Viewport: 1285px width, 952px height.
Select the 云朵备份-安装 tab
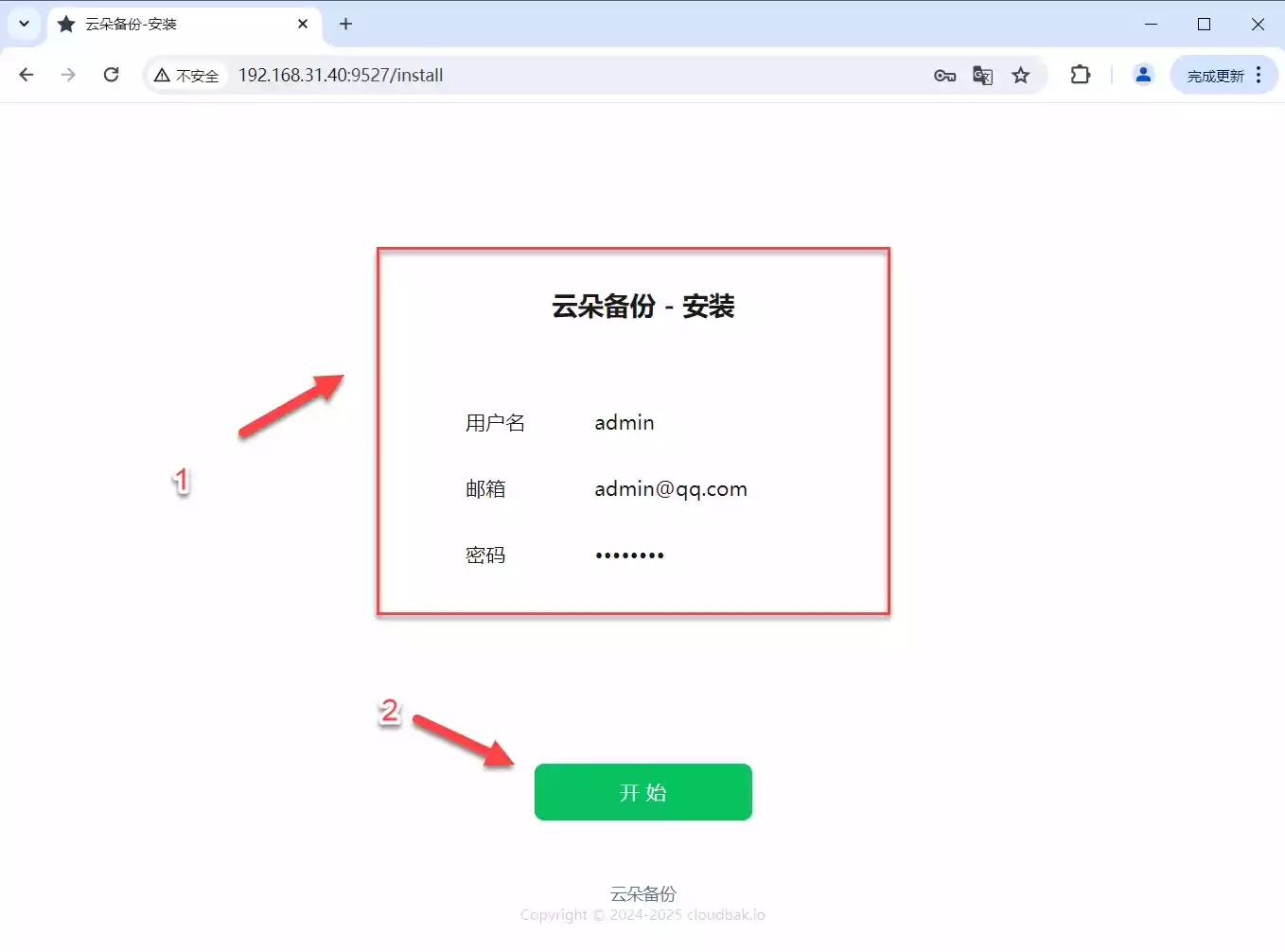coord(170,25)
